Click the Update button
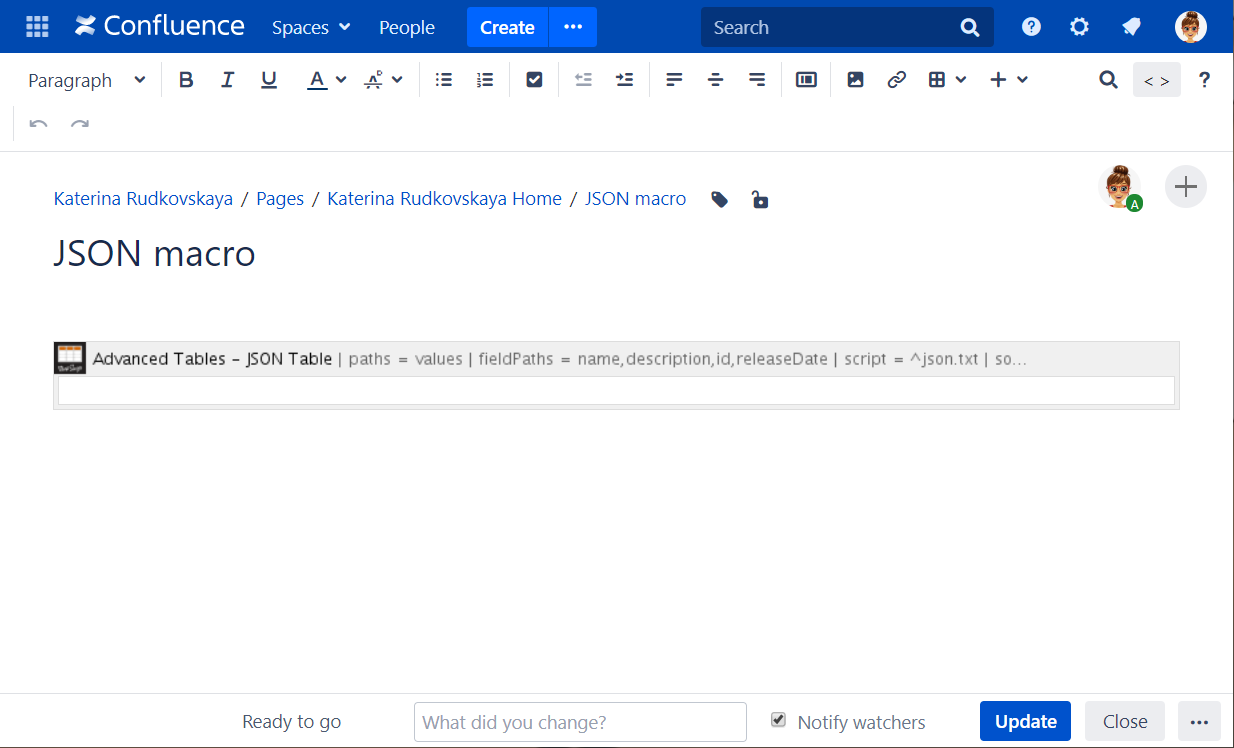The height and width of the screenshot is (748, 1234). [x=1025, y=721]
